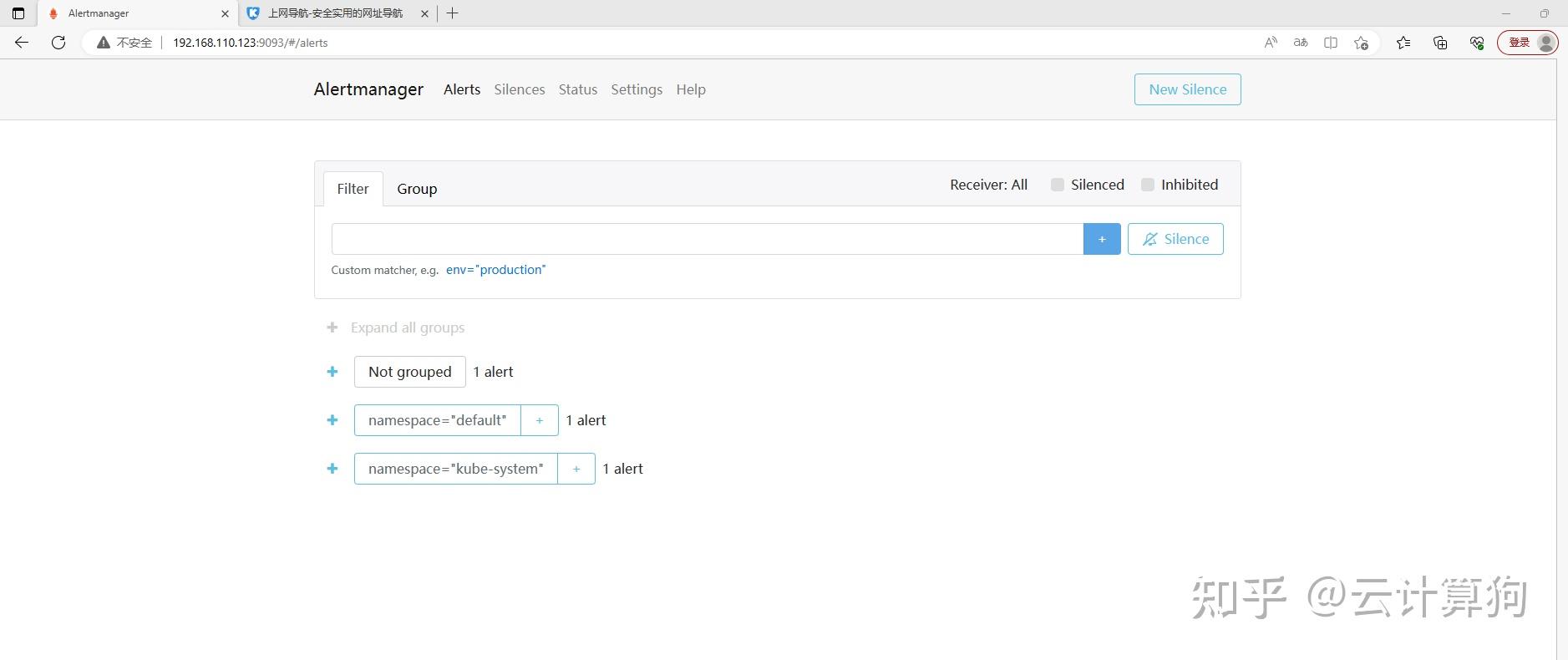Image resolution: width=1568 pixels, height=660 pixels.
Task: Click the Silence button beside filter
Action: click(x=1175, y=239)
